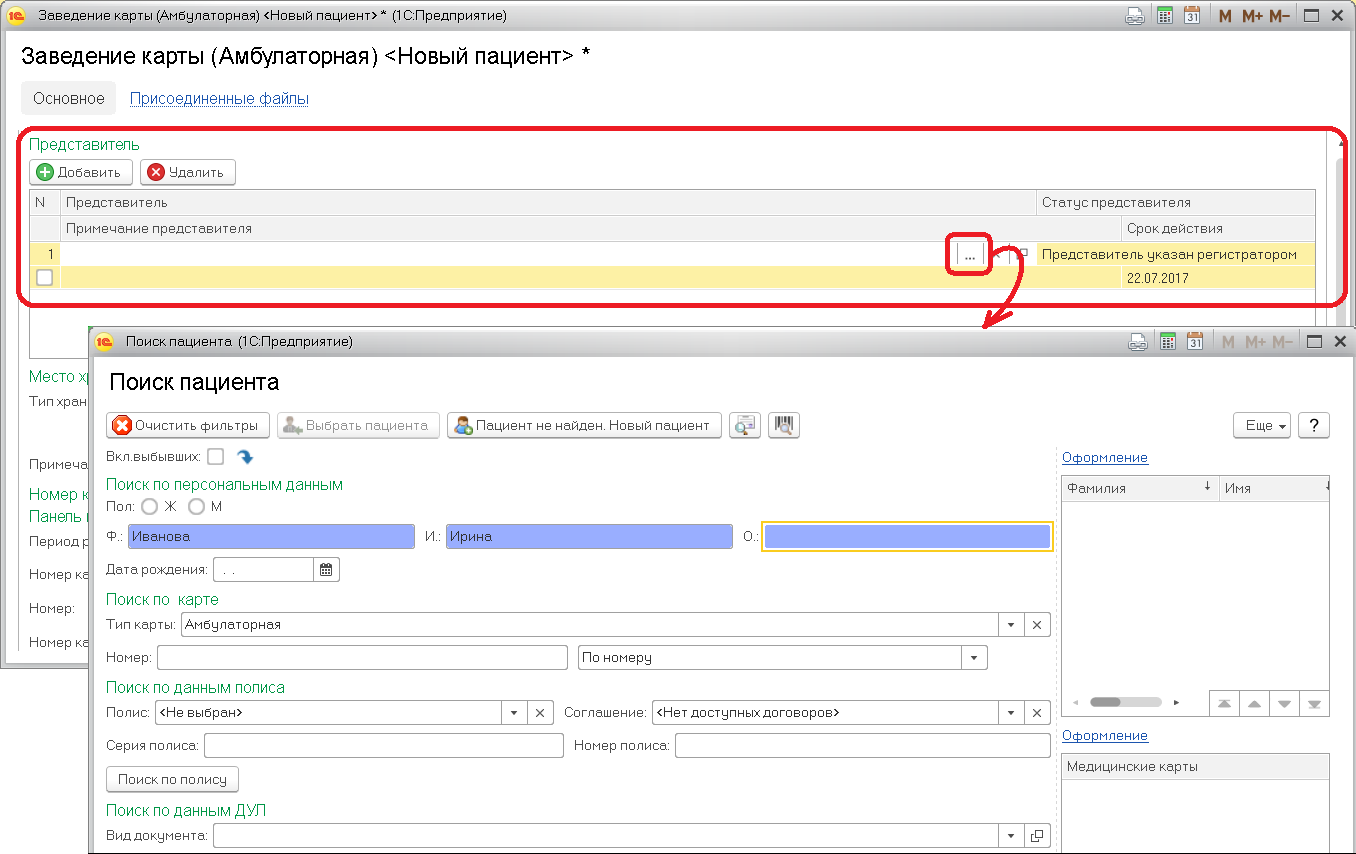The height and width of the screenshot is (854, 1356).
Task: Expand the Тип карты dropdown arrow
Action: [1011, 624]
